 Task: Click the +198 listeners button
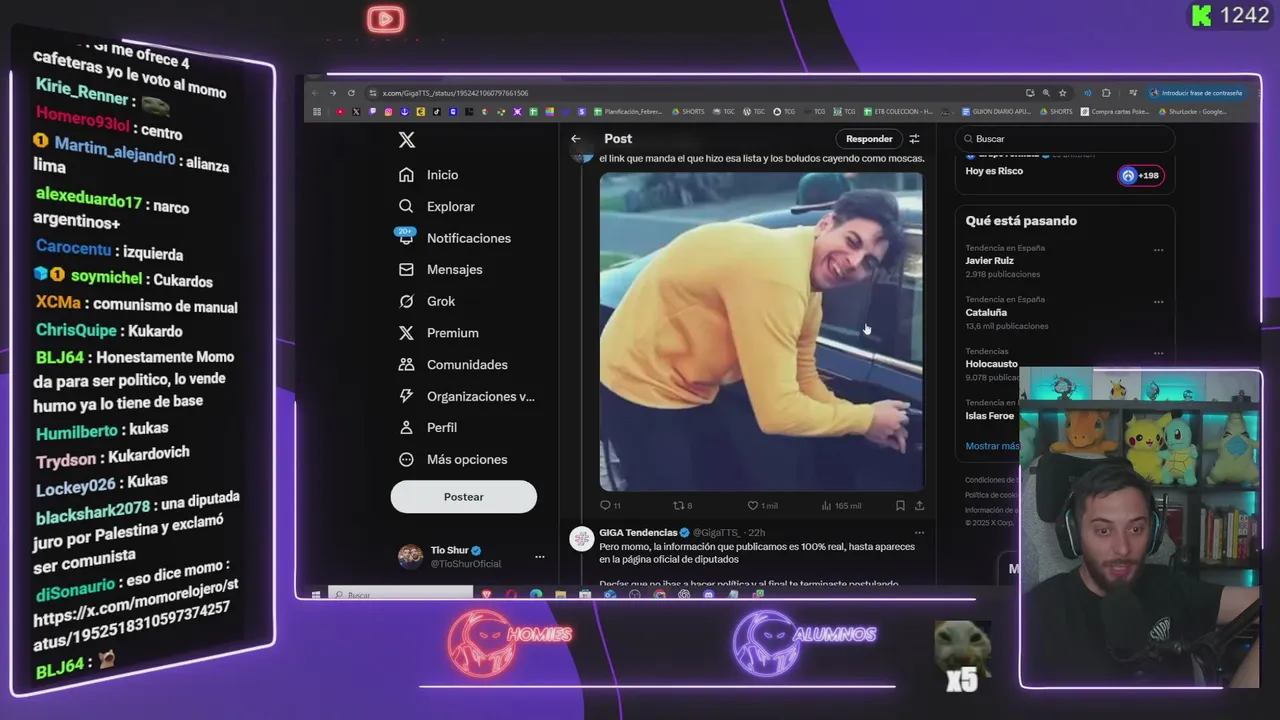(1140, 175)
